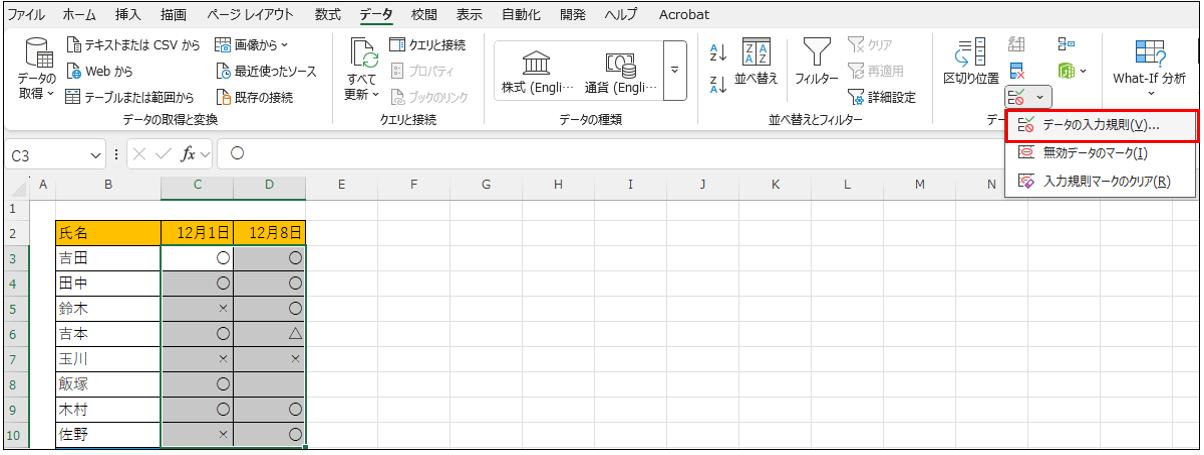Open the 並べ替え sort dialog
The height and width of the screenshot is (455, 1204).
755,62
